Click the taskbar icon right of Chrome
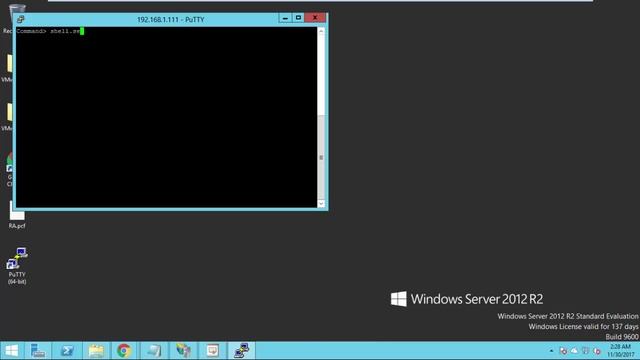640x360 pixels. pos(154,351)
